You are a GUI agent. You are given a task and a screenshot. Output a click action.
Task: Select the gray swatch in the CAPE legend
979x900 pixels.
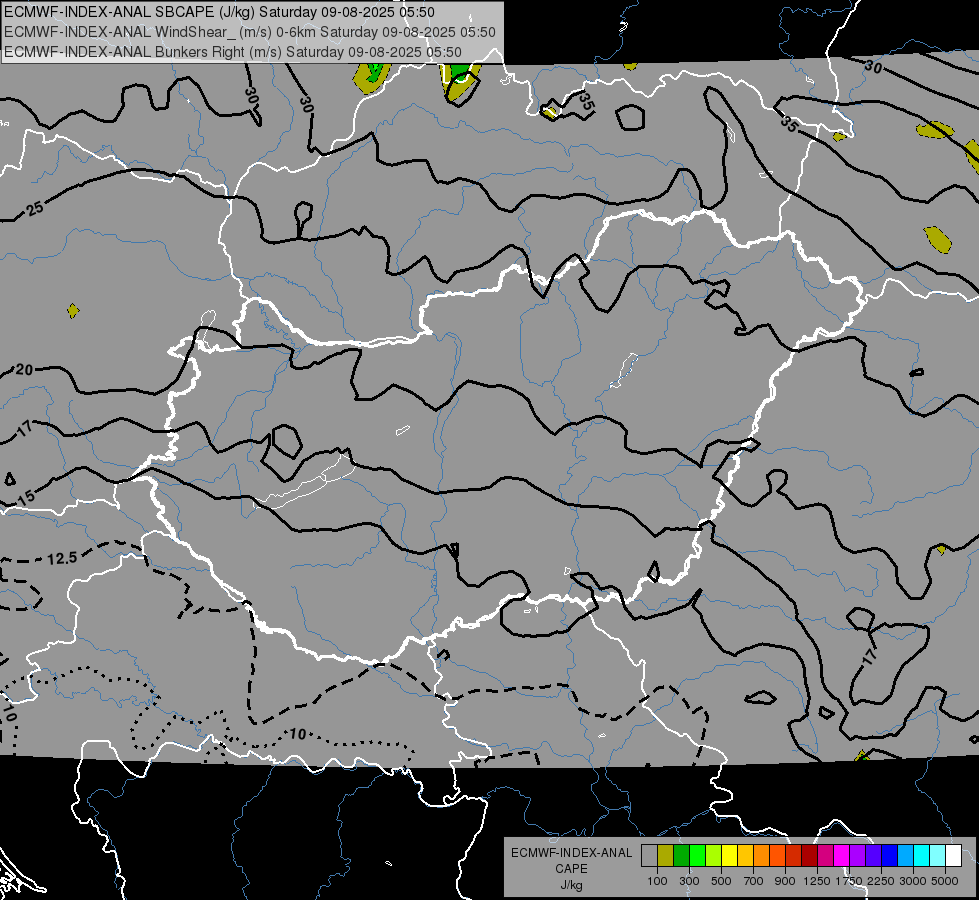pos(649,856)
